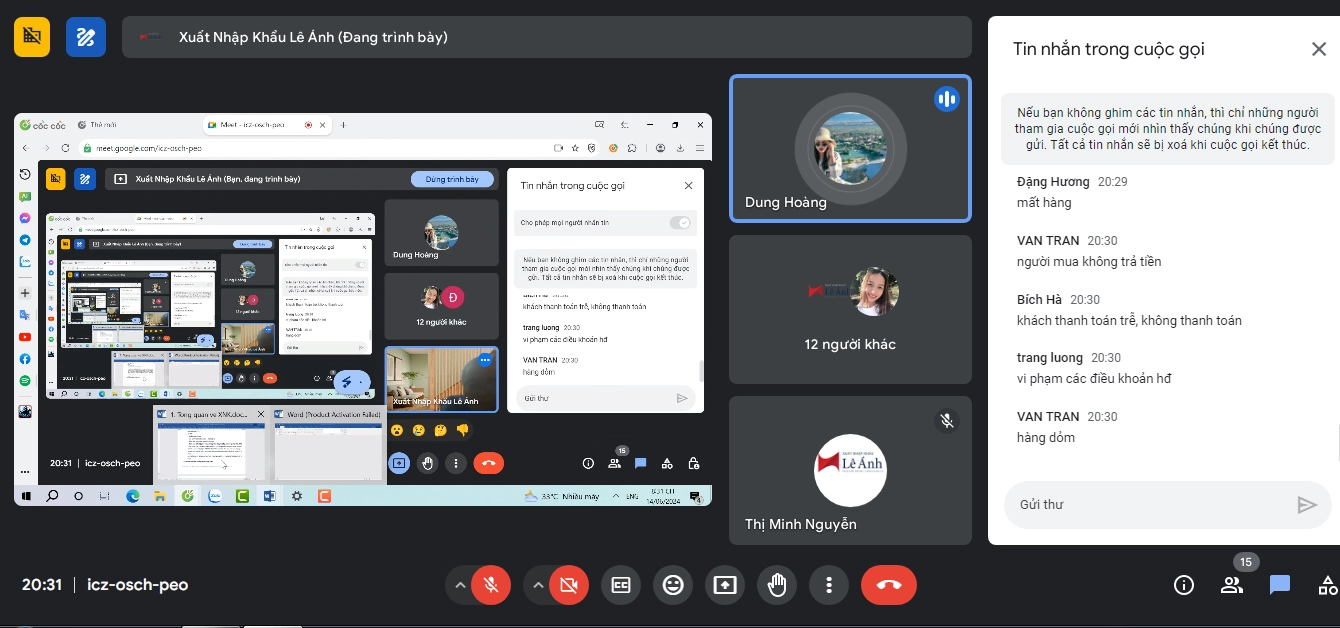Click the present screen button
Image resolution: width=1340 pixels, height=628 pixels.
pyautogui.click(x=725, y=585)
